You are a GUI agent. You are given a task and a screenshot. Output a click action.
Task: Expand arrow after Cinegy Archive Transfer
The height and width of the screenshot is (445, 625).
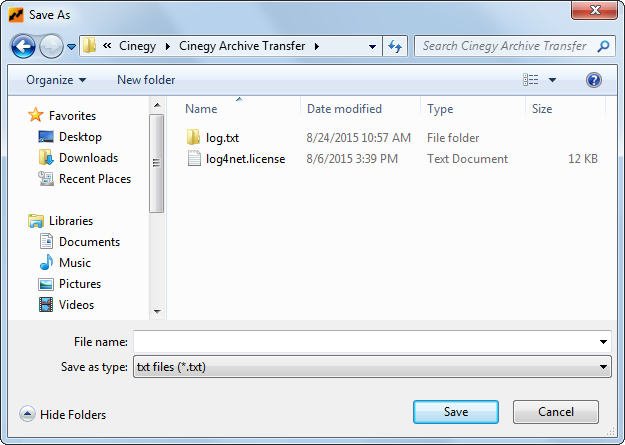point(317,46)
